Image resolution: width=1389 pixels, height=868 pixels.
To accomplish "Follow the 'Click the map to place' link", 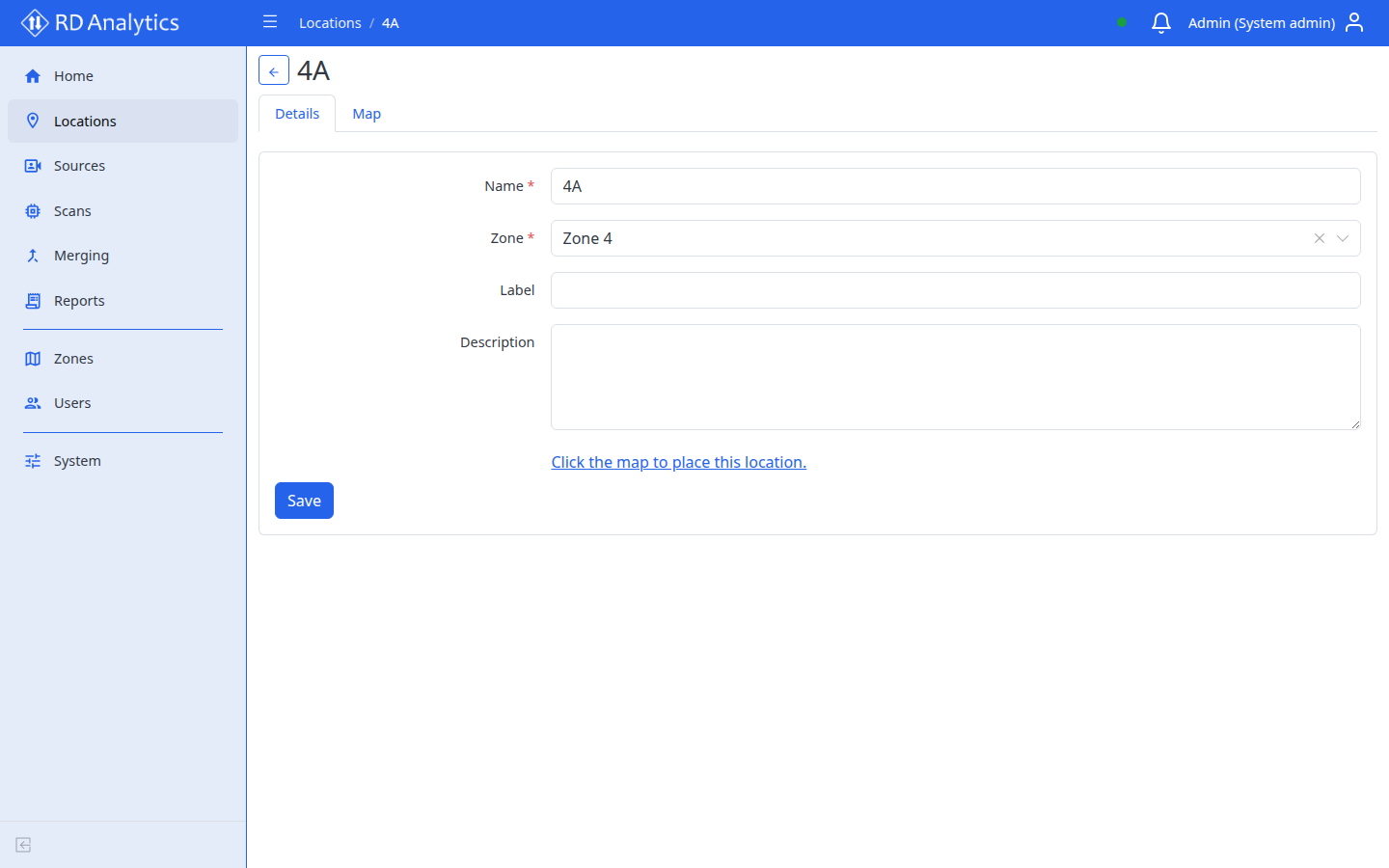I will tap(678, 462).
